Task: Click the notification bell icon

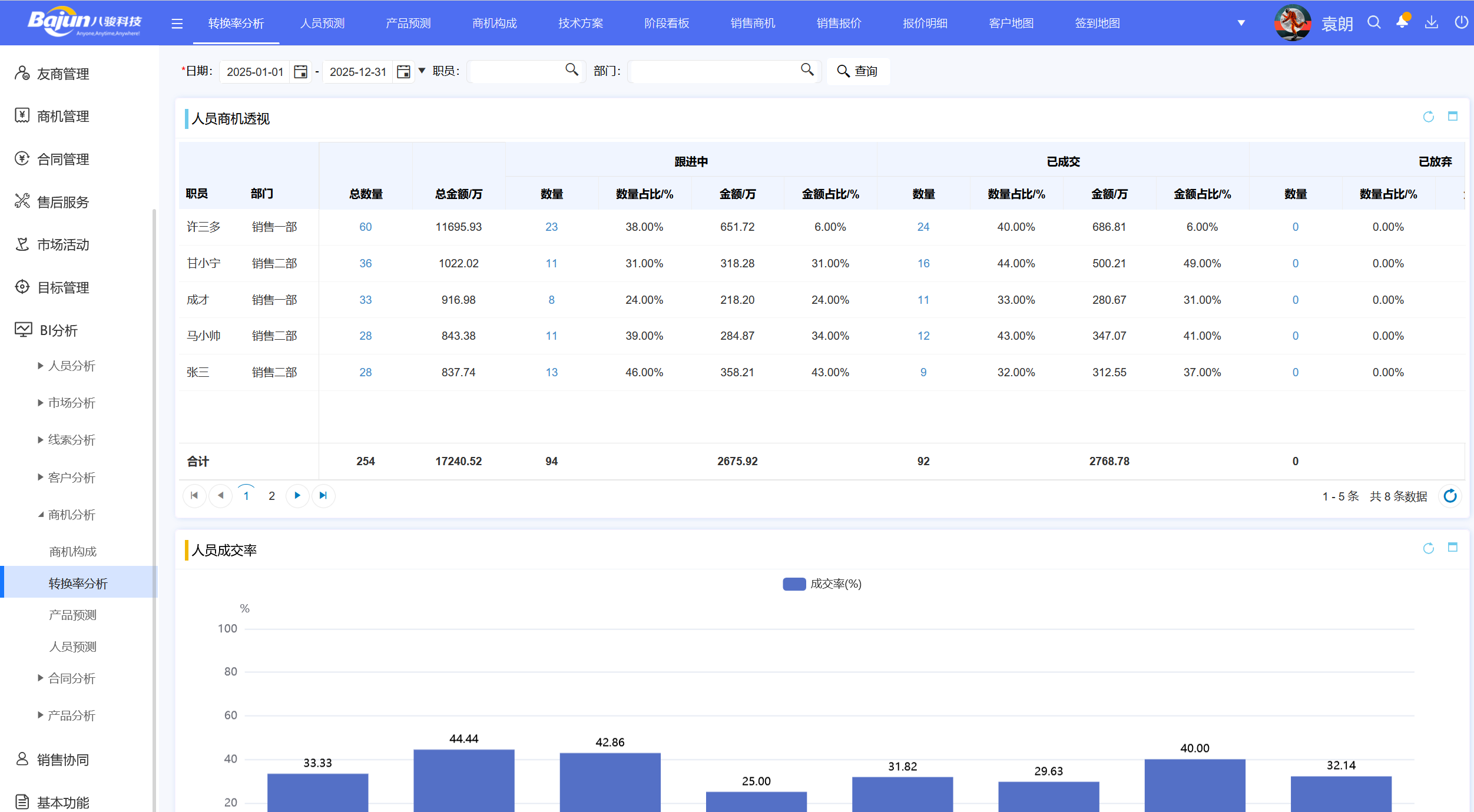Action: click(1402, 22)
